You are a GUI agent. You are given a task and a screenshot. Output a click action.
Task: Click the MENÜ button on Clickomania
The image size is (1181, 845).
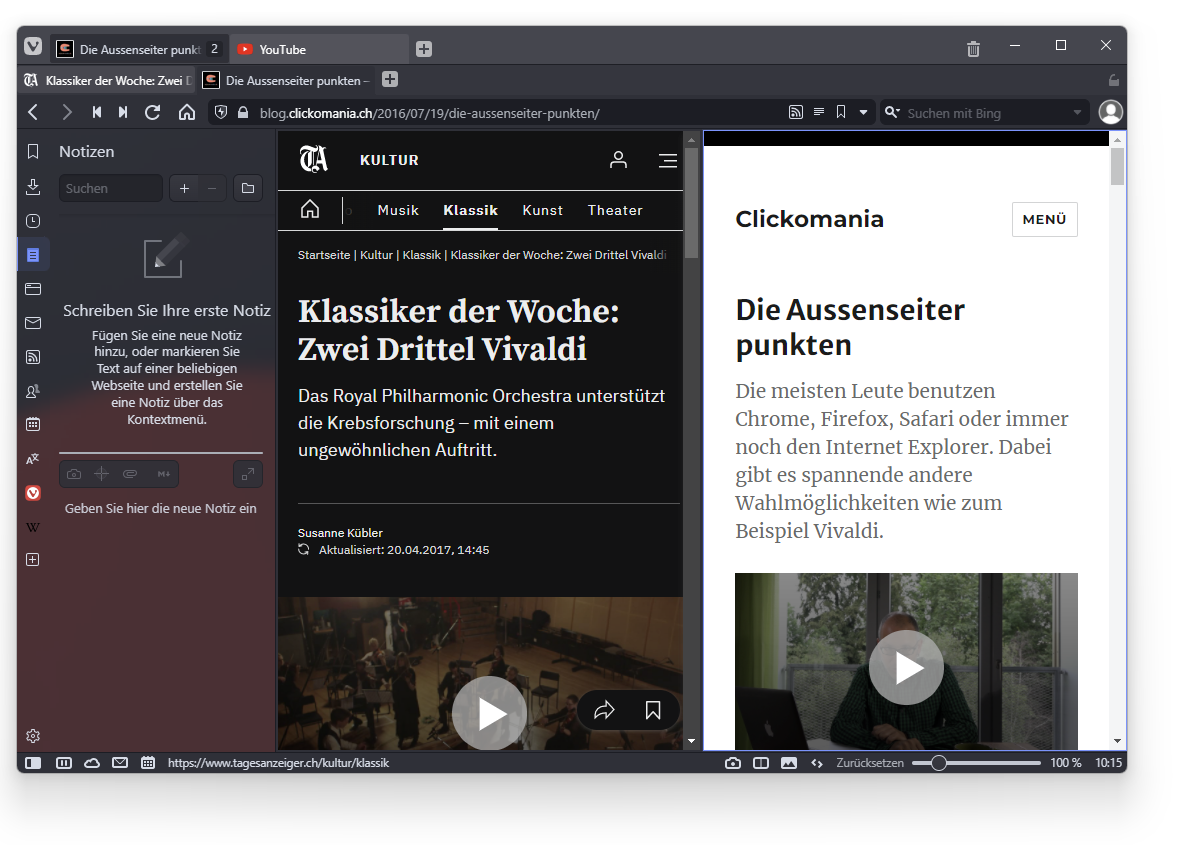1044,220
